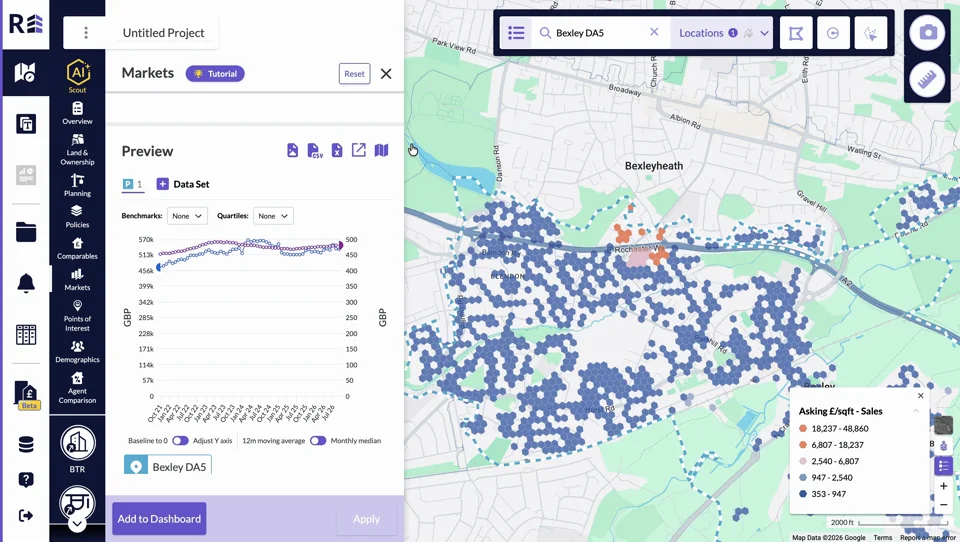Export preview as image file

click(x=293, y=150)
